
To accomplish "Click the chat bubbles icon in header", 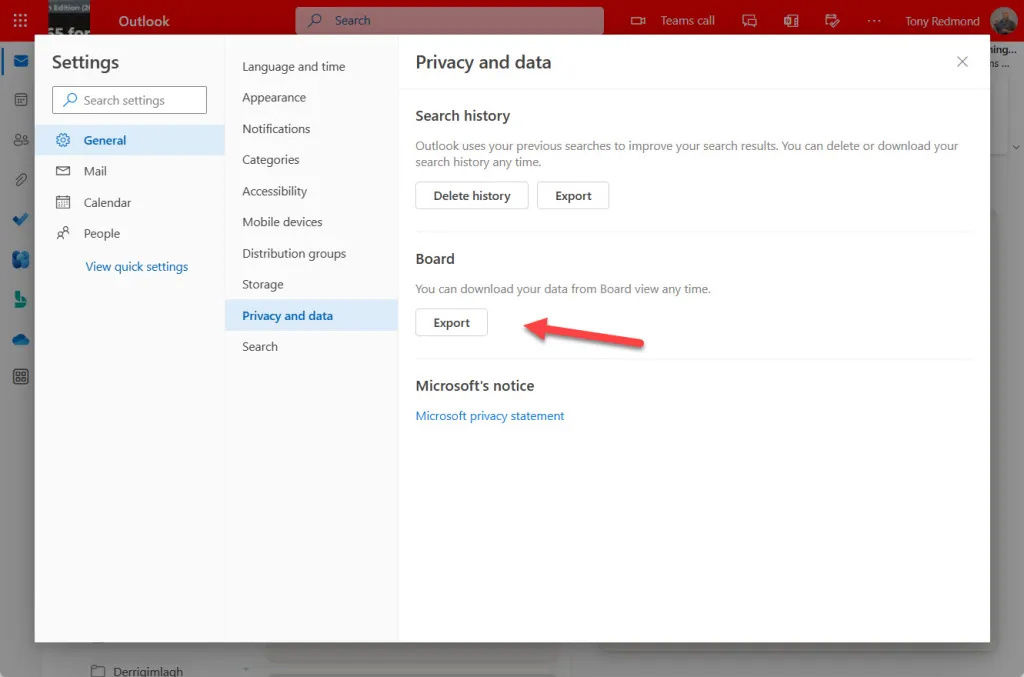I will tap(749, 21).
